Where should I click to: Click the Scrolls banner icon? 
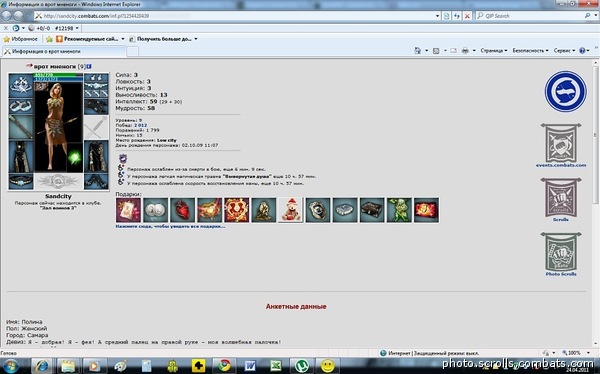(x=561, y=199)
